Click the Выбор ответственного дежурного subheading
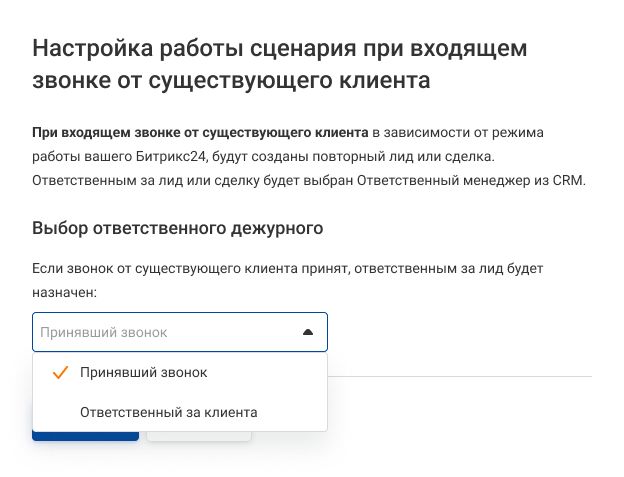624x477 pixels. (x=178, y=227)
